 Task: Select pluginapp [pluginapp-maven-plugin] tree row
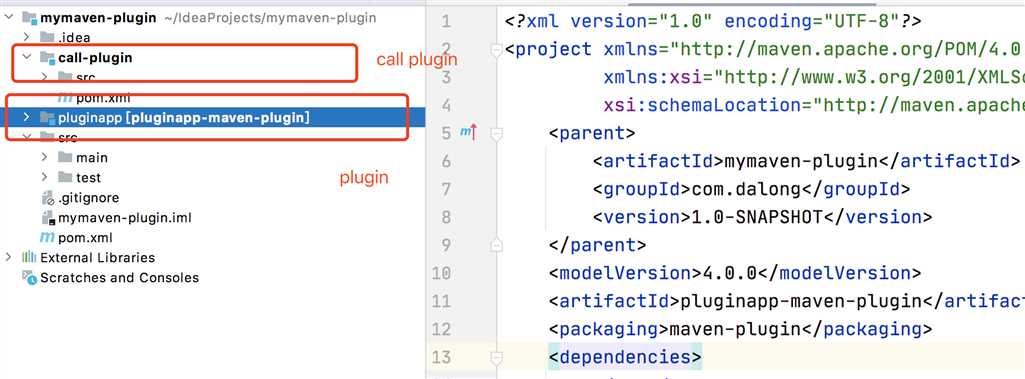212,118
